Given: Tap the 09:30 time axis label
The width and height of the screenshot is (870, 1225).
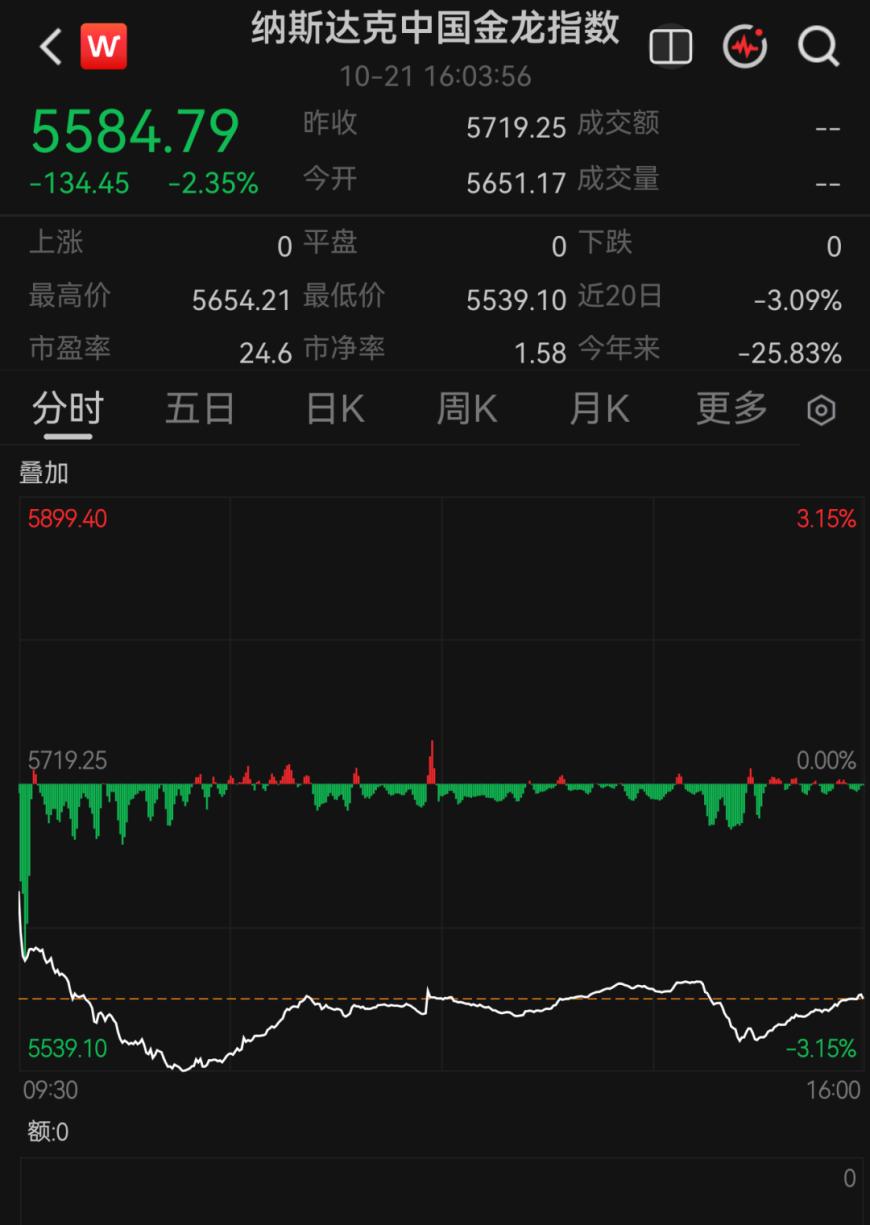Looking at the screenshot, I should pyautogui.click(x=50, y=1090).
